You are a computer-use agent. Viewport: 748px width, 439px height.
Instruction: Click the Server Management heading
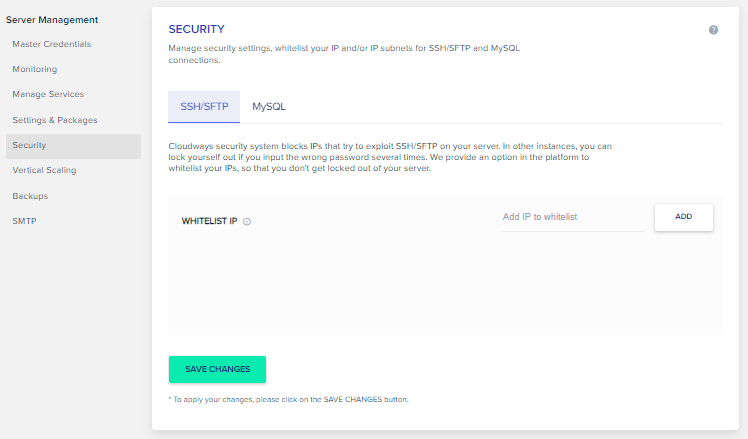(x=52, y=20)
